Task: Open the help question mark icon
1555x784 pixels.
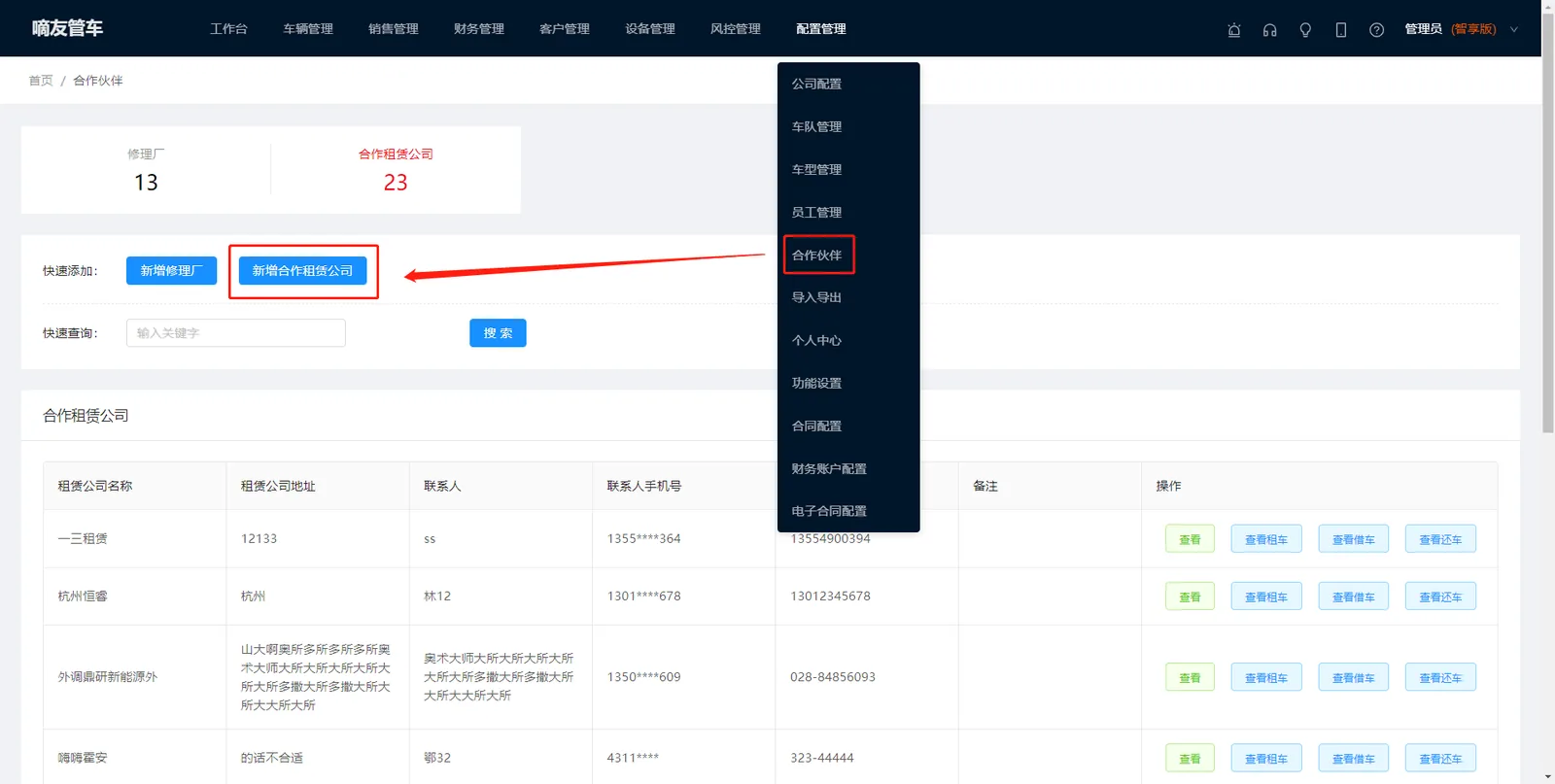Action: (1376, 29)
